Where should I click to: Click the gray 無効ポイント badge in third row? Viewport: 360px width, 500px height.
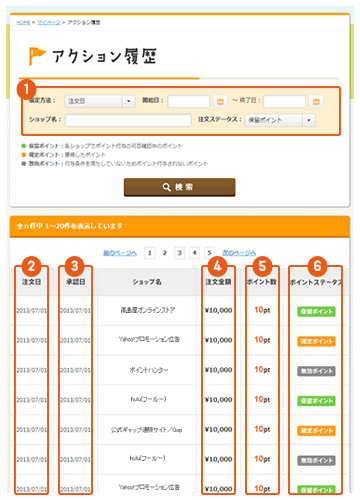[x=316, y=371]
